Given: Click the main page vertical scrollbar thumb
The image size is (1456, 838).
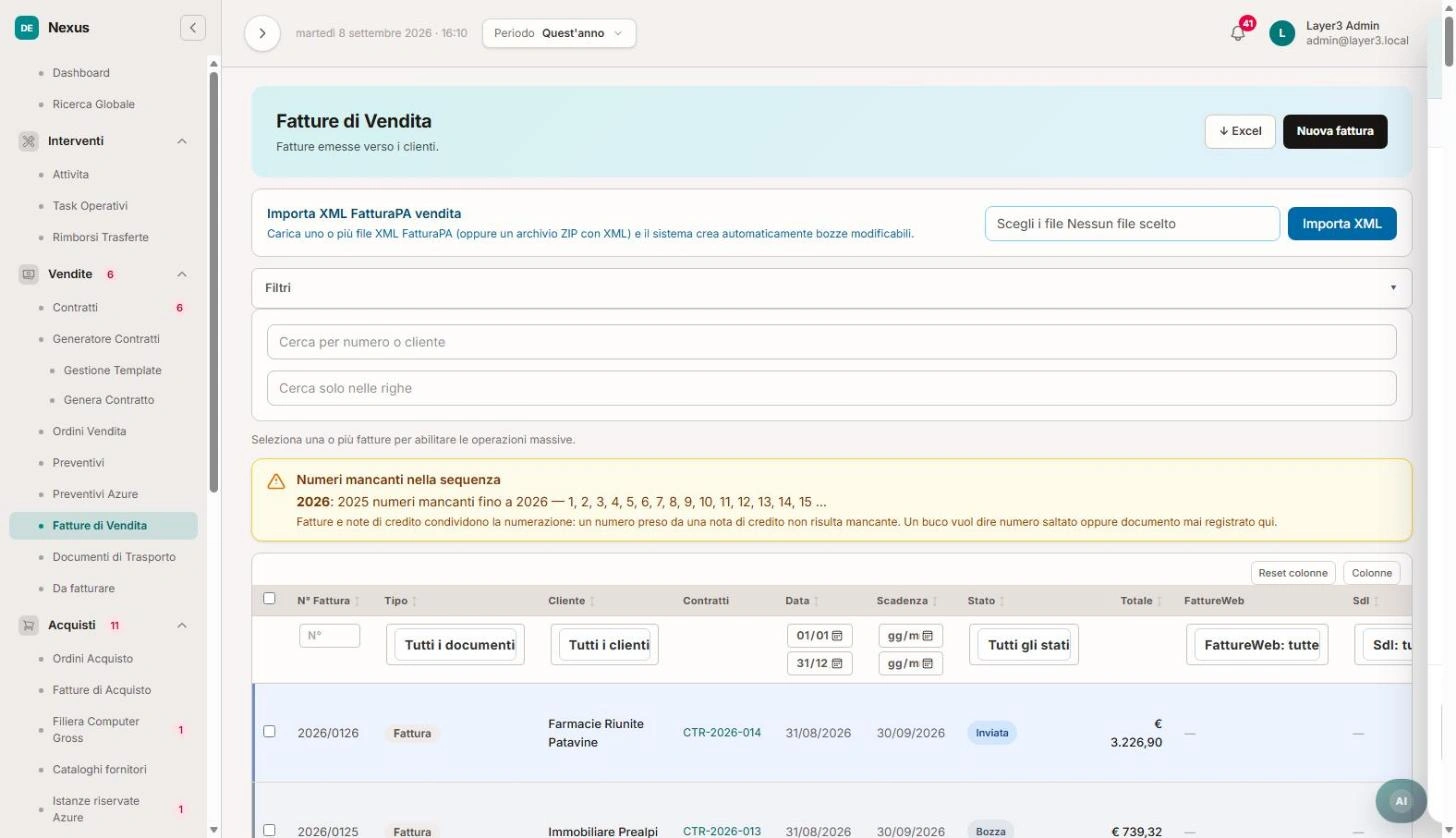Looking at the screenshot, I should (x=1449, y=40).
